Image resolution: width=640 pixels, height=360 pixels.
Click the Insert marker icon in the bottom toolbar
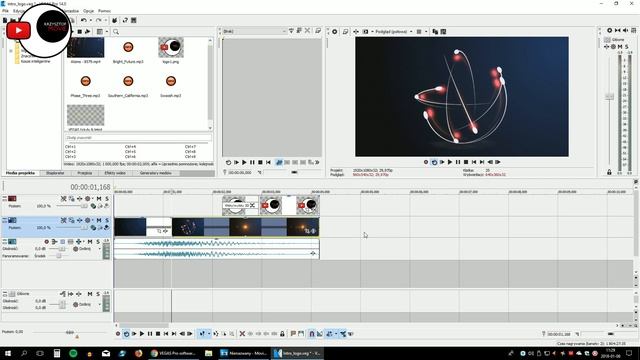293,334
